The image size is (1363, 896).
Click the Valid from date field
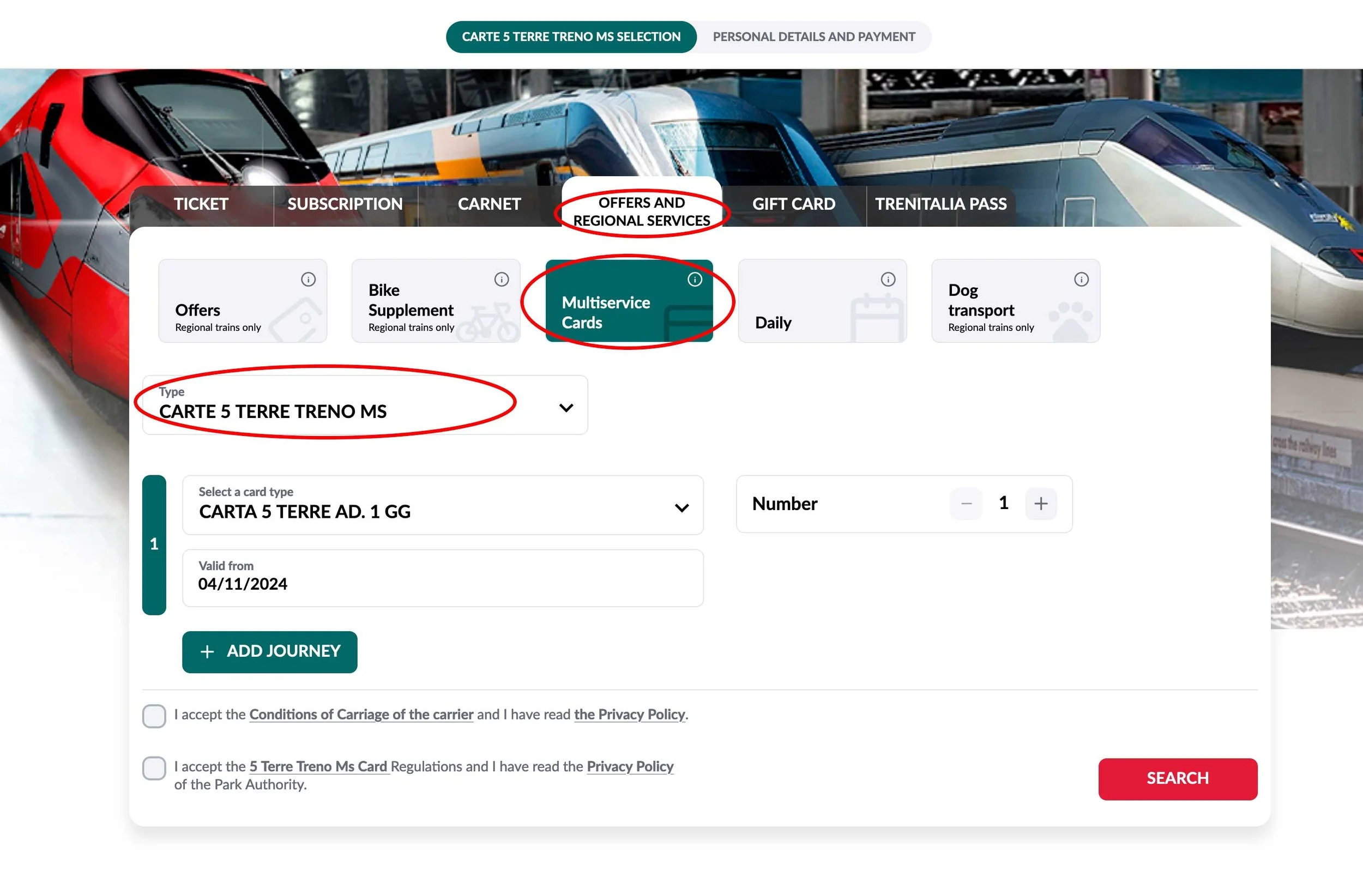(442, 578)
